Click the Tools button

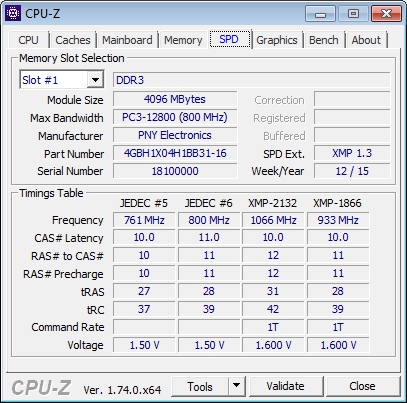tap(200, 387)
